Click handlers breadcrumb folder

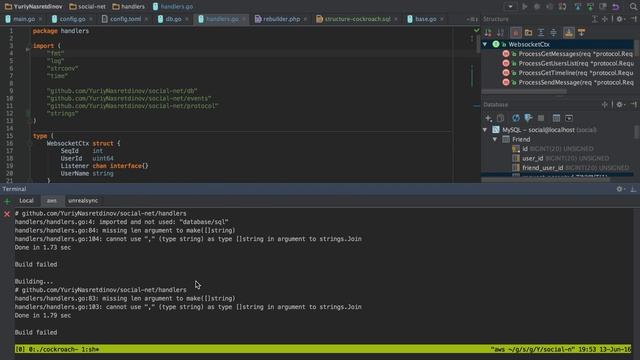tap(128, 7)
